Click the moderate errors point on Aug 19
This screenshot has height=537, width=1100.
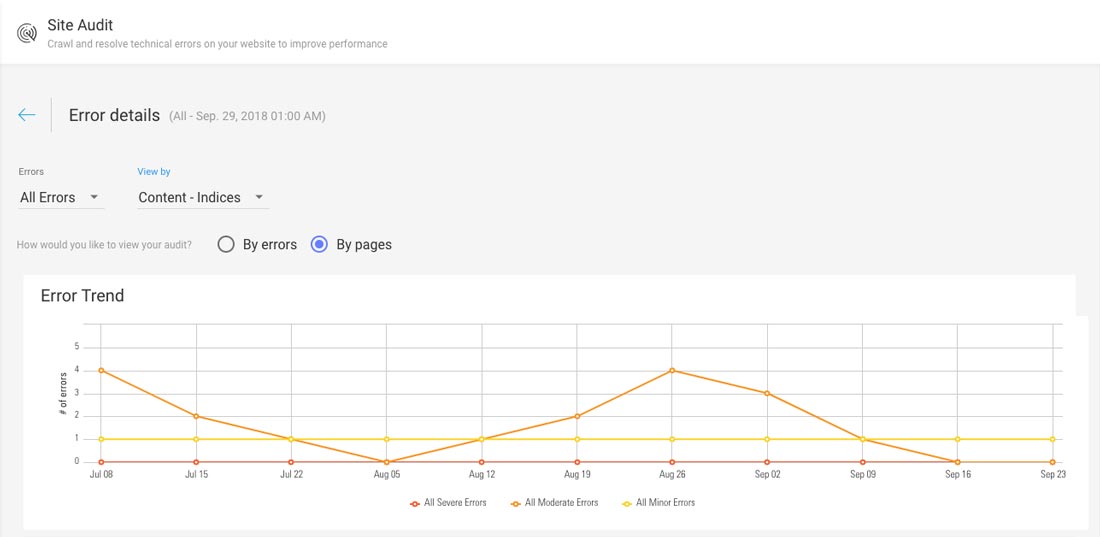[x=577, y=416]
